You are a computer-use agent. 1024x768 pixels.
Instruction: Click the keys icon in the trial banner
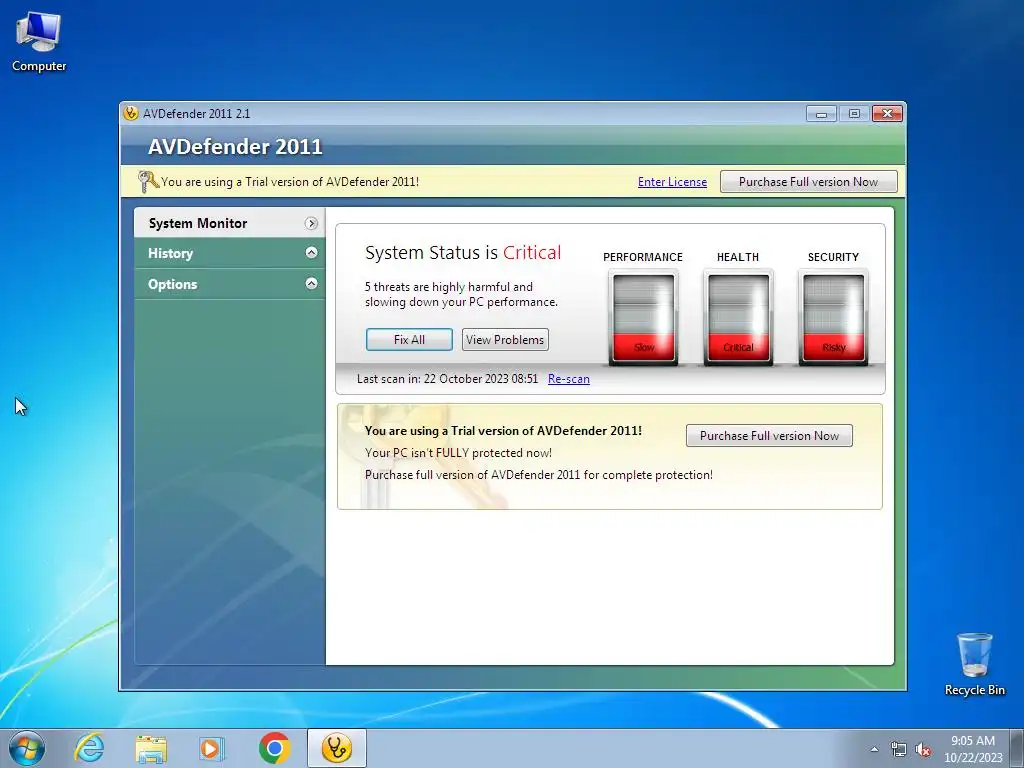point(148,182)
